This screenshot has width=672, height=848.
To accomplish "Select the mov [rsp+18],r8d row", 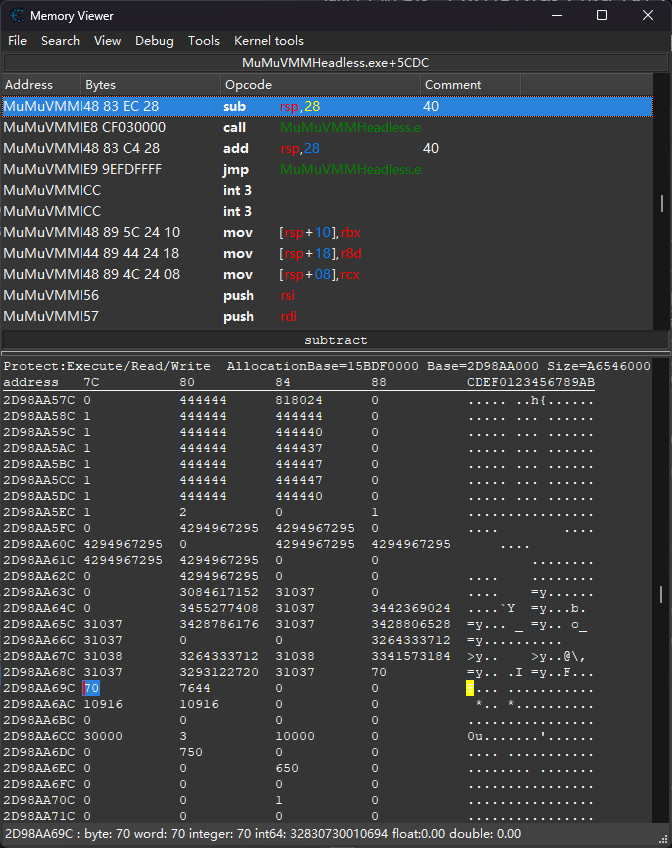I will [x=327, y=254].
